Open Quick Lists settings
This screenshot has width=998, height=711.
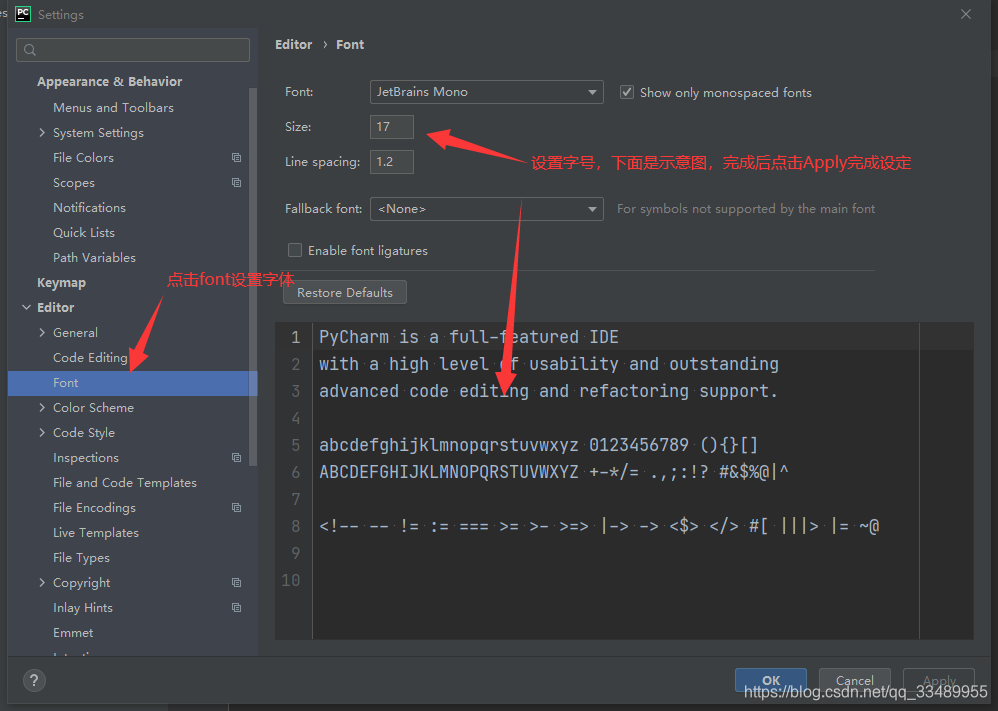click(84, 232)
